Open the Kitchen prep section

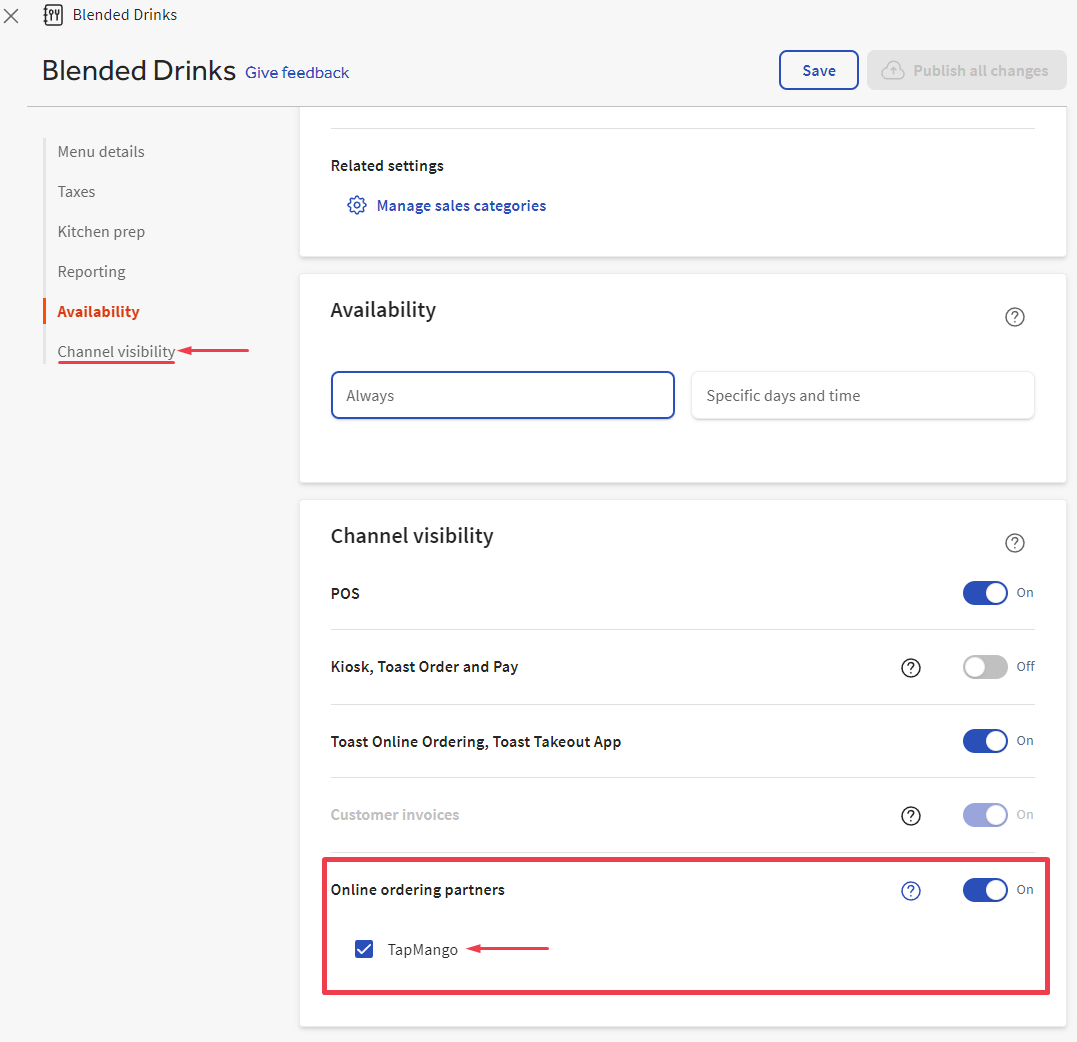point(101,231)
